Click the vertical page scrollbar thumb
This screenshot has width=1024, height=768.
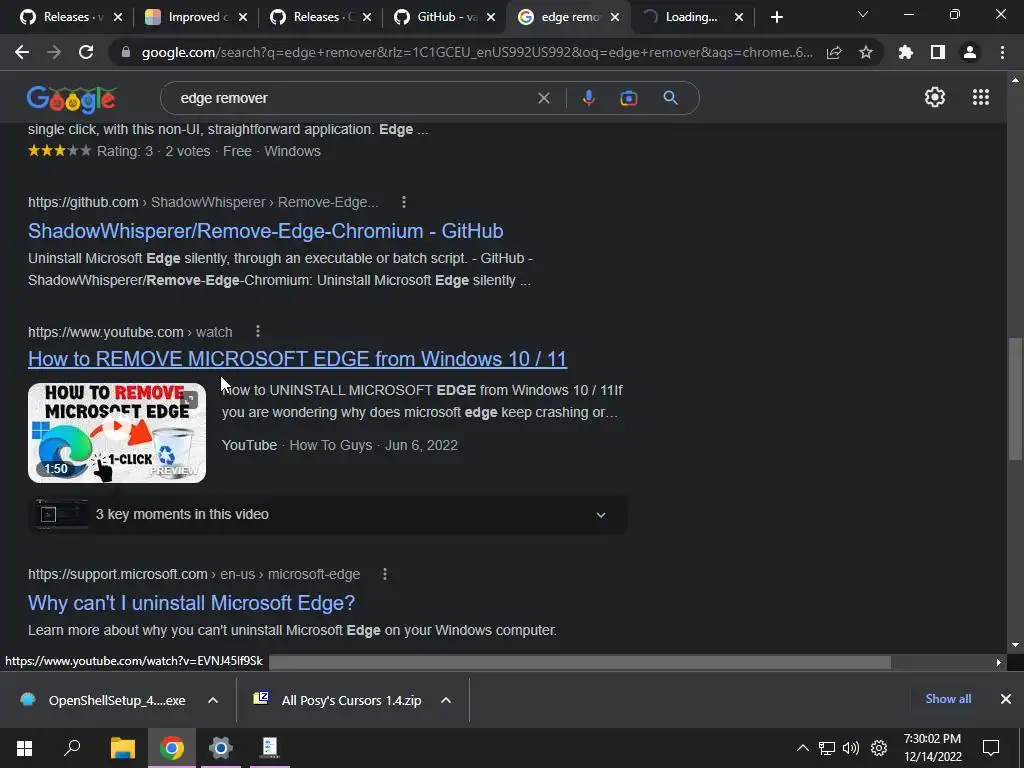[x=1015, y=399]
